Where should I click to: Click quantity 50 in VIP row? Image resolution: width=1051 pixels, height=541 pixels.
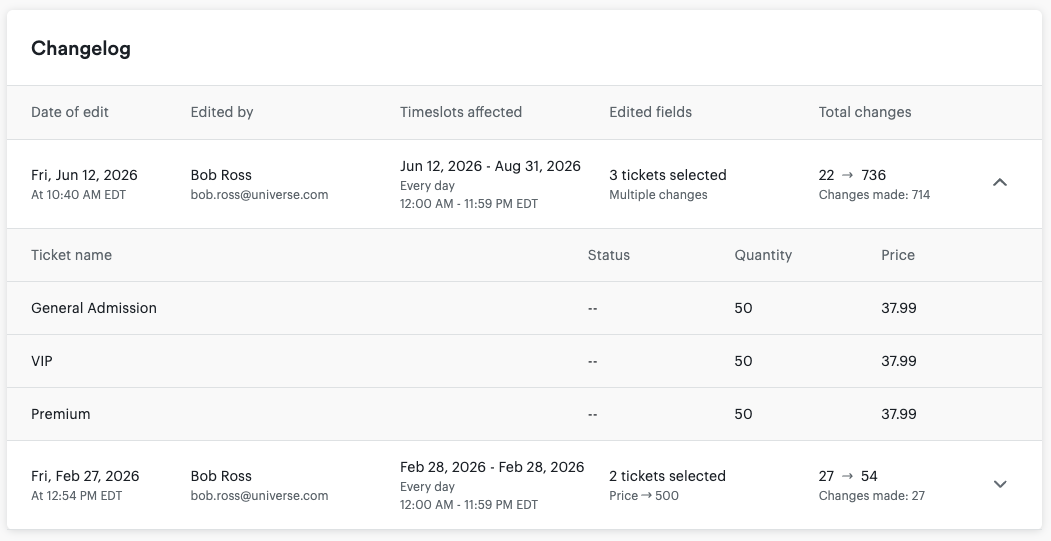pos(743,361)
